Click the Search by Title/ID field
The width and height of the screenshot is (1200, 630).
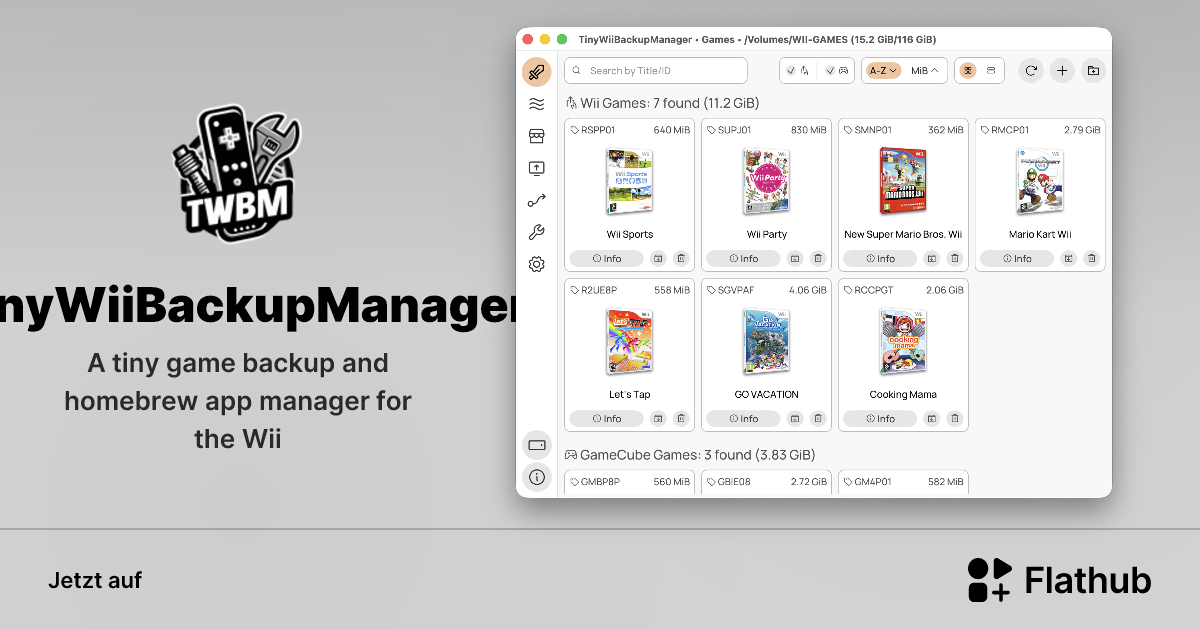pos(655,70)
